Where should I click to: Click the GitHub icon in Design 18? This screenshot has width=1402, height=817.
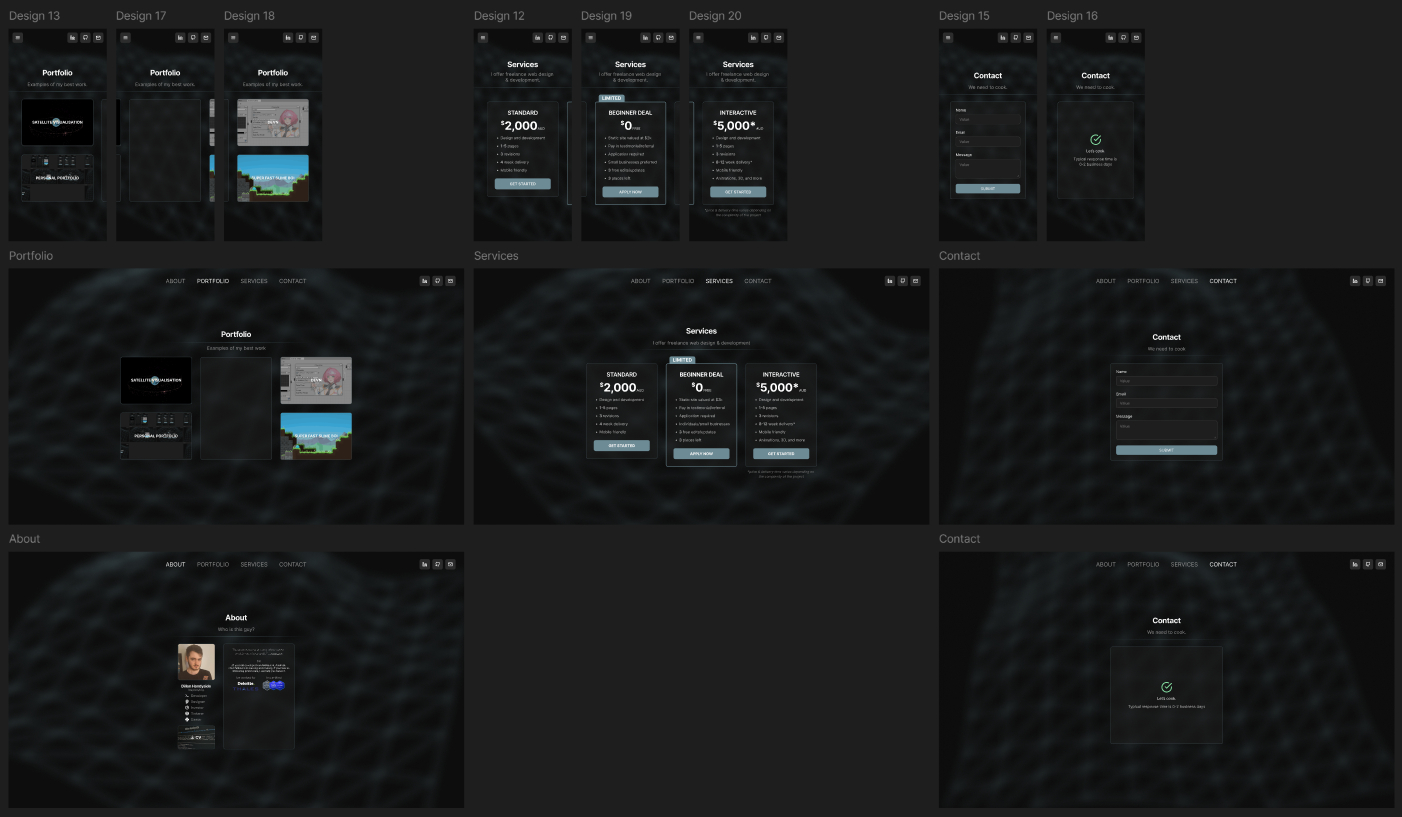point(301,38)
